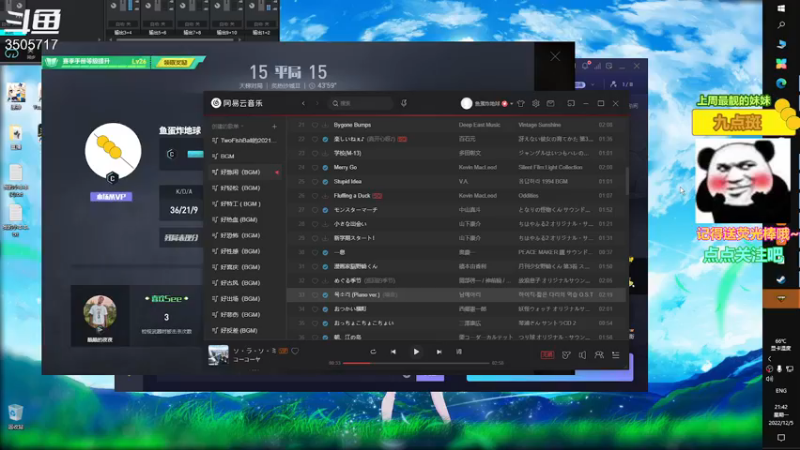Screen dimensions: 800x450
Task: Open 团队表现 tab in game window
Action: pos(181,238)
